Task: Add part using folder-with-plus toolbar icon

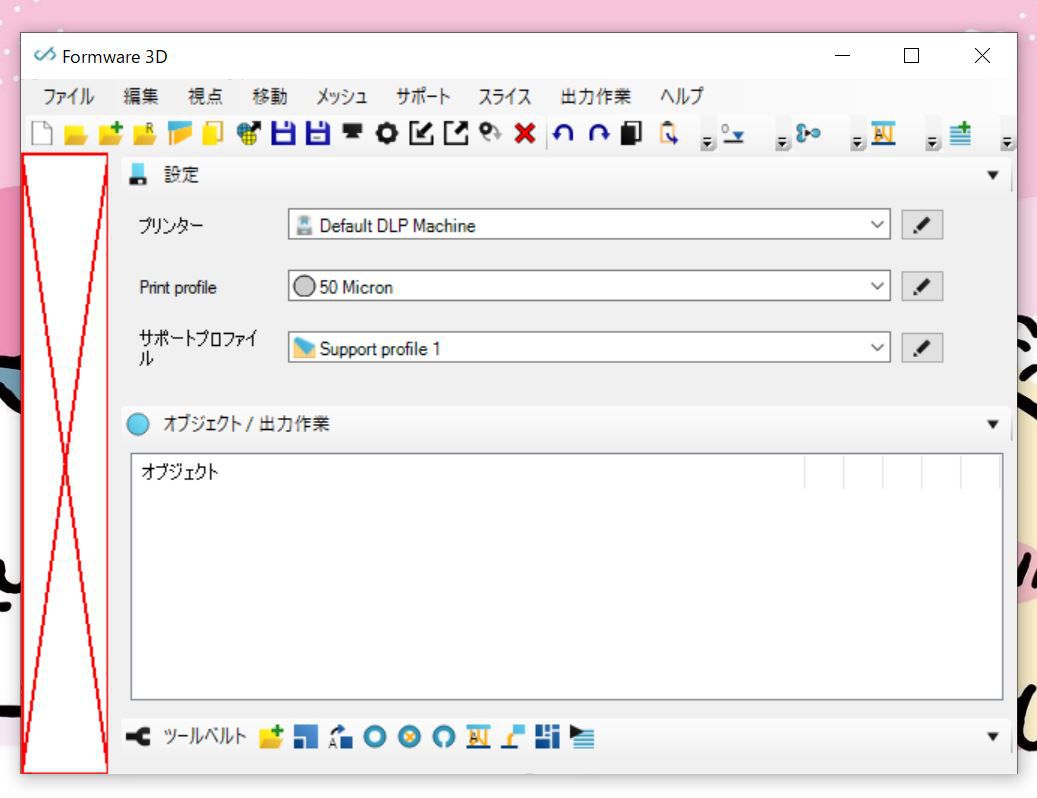Action: coord(110,134)
